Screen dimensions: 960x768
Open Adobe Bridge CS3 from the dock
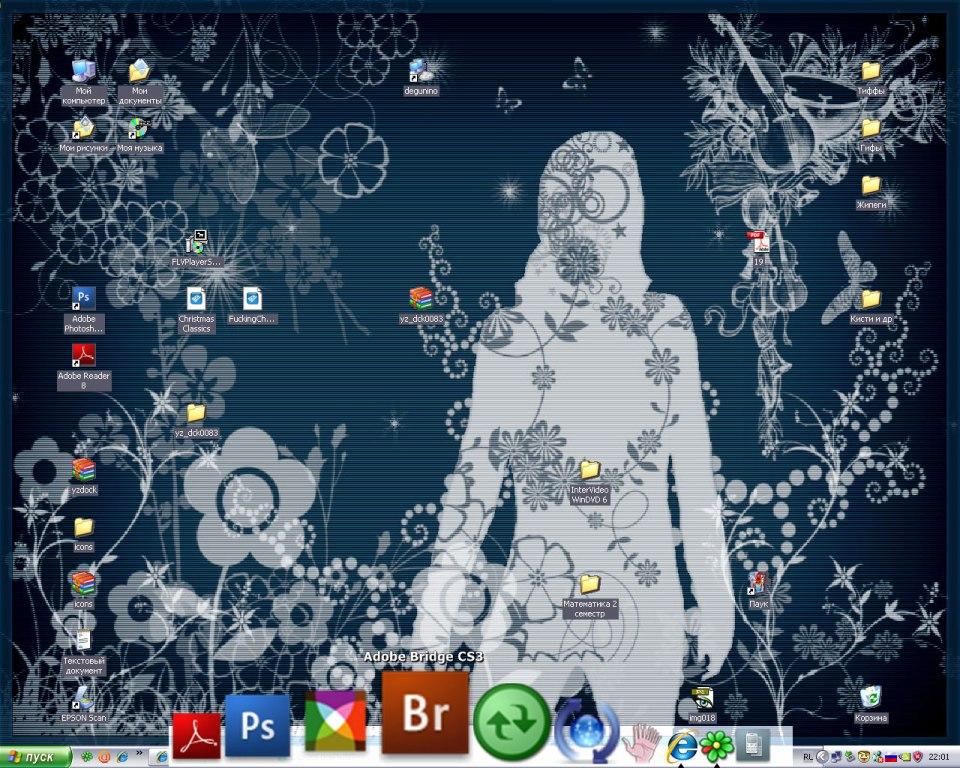pyautogui.click(x=425, y=712)
